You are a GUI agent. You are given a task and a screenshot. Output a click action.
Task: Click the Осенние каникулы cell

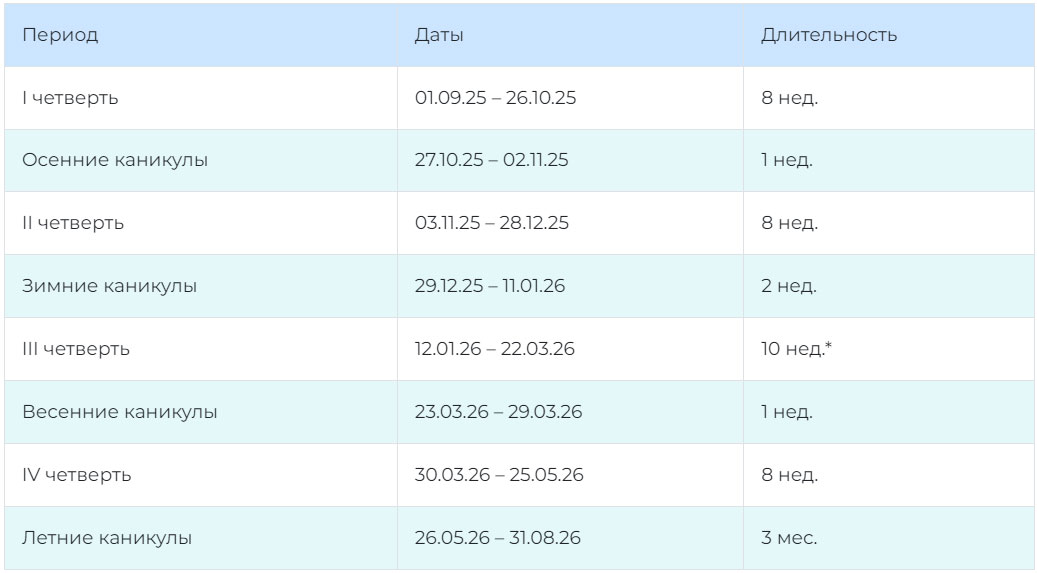click(x=115, y=160)
